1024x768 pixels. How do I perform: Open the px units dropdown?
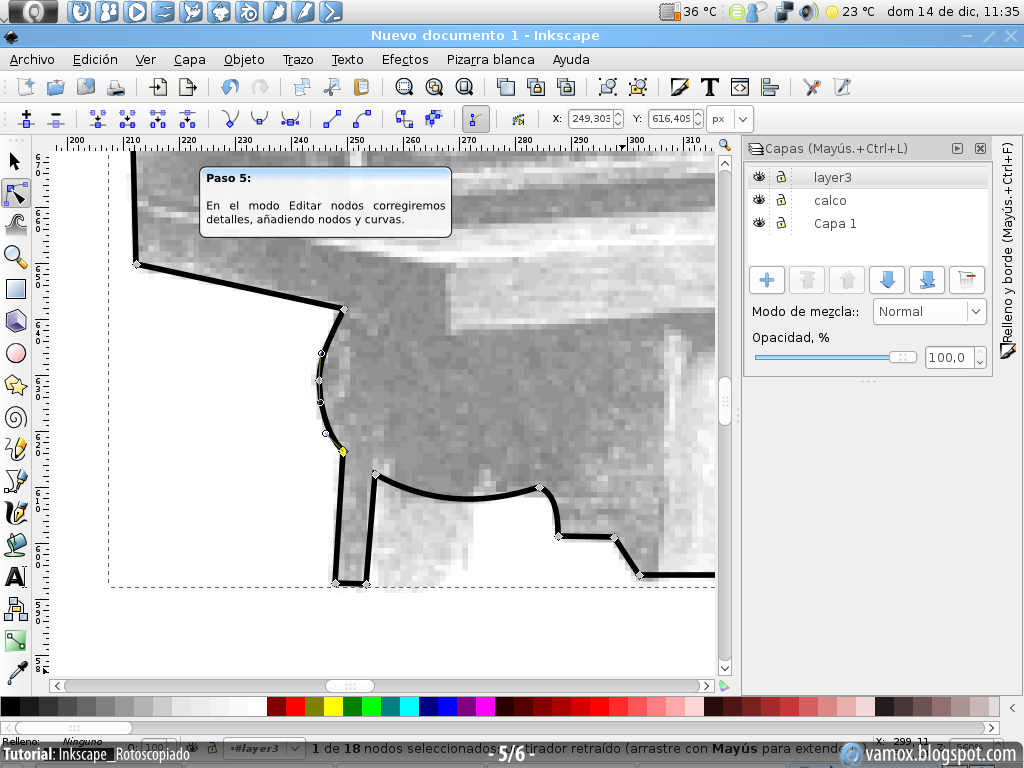(730, 119)
